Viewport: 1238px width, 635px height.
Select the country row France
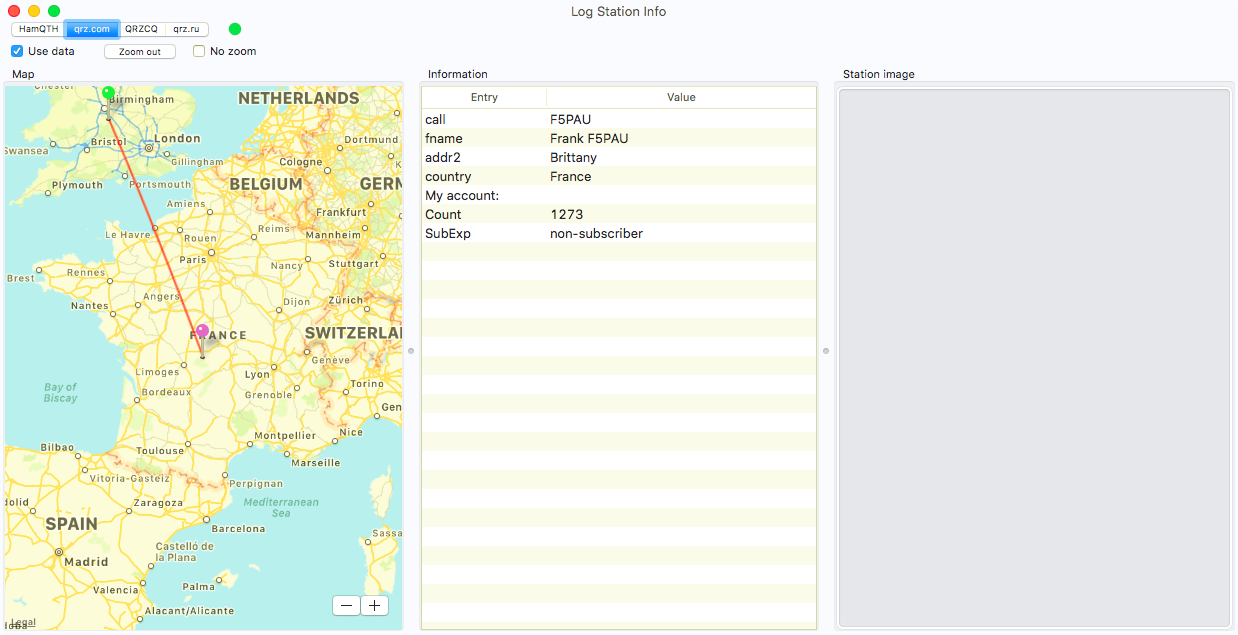tap(619, 176)
